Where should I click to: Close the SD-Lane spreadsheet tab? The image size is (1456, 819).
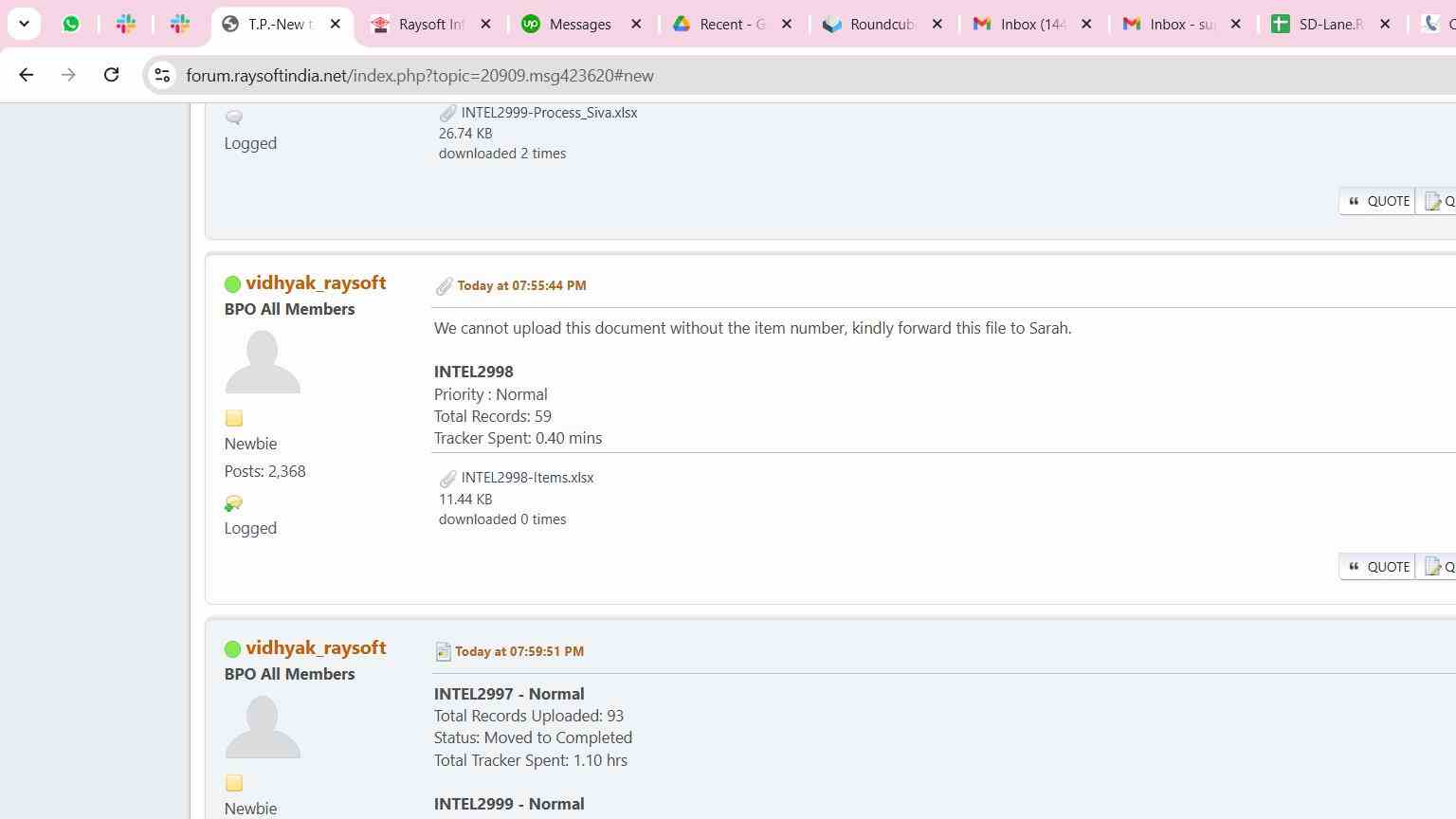[1385, 25]
